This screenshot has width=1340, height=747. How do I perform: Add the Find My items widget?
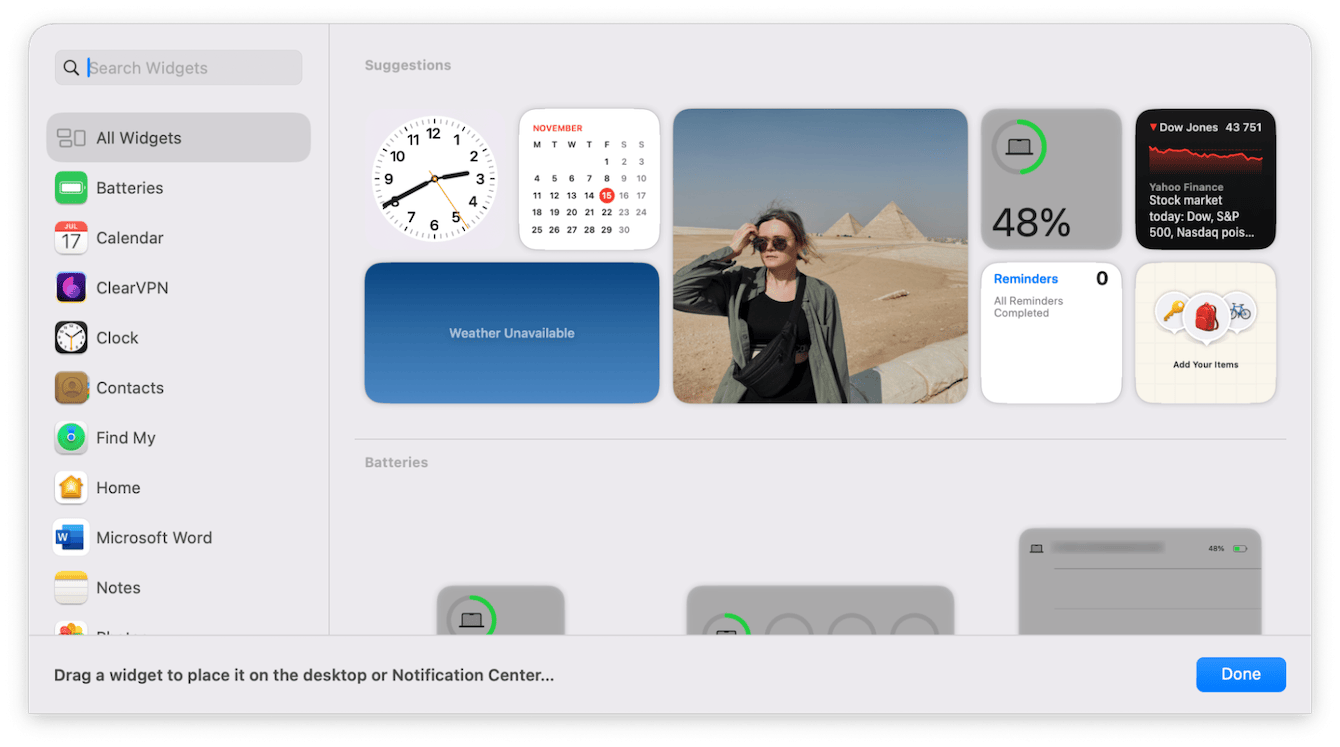(x=1205, y=333)
